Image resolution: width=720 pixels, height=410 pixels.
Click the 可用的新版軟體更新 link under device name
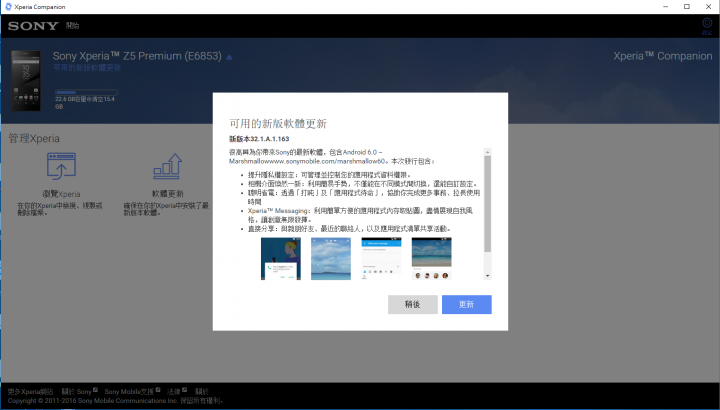(x=87, y=68)
